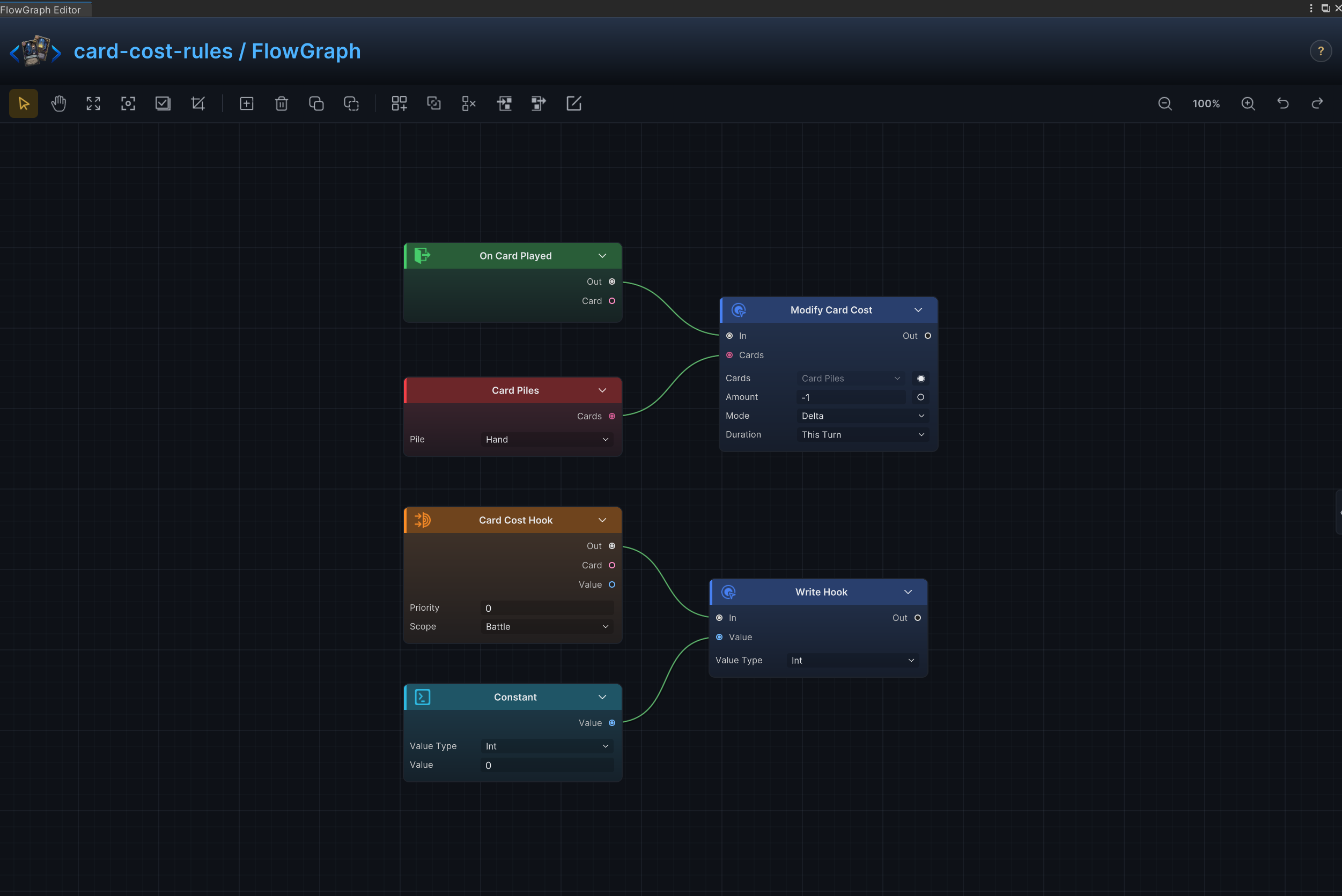Click the Card Piles node title
The width and height of the screenshot is (1342, 896).
pyautogui.click(x=515, y=390)
